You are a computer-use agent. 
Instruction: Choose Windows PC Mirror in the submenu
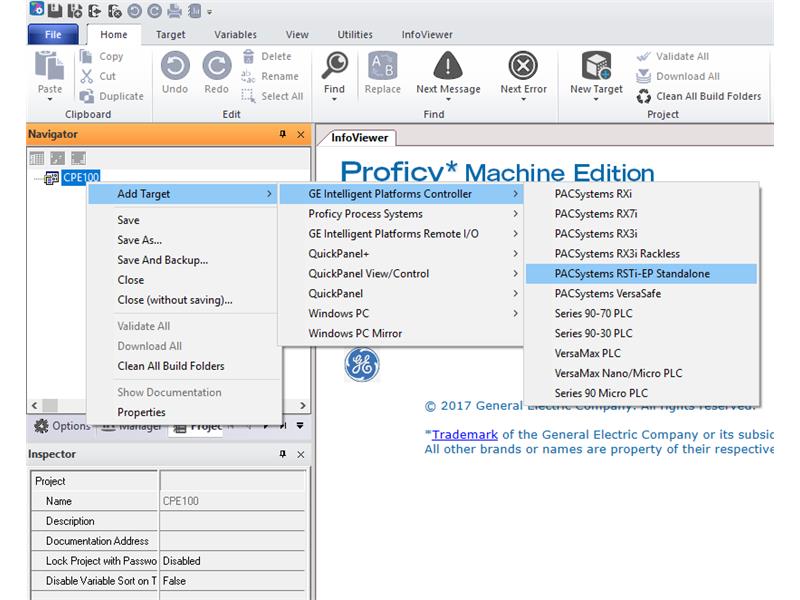tap(401, 333)
